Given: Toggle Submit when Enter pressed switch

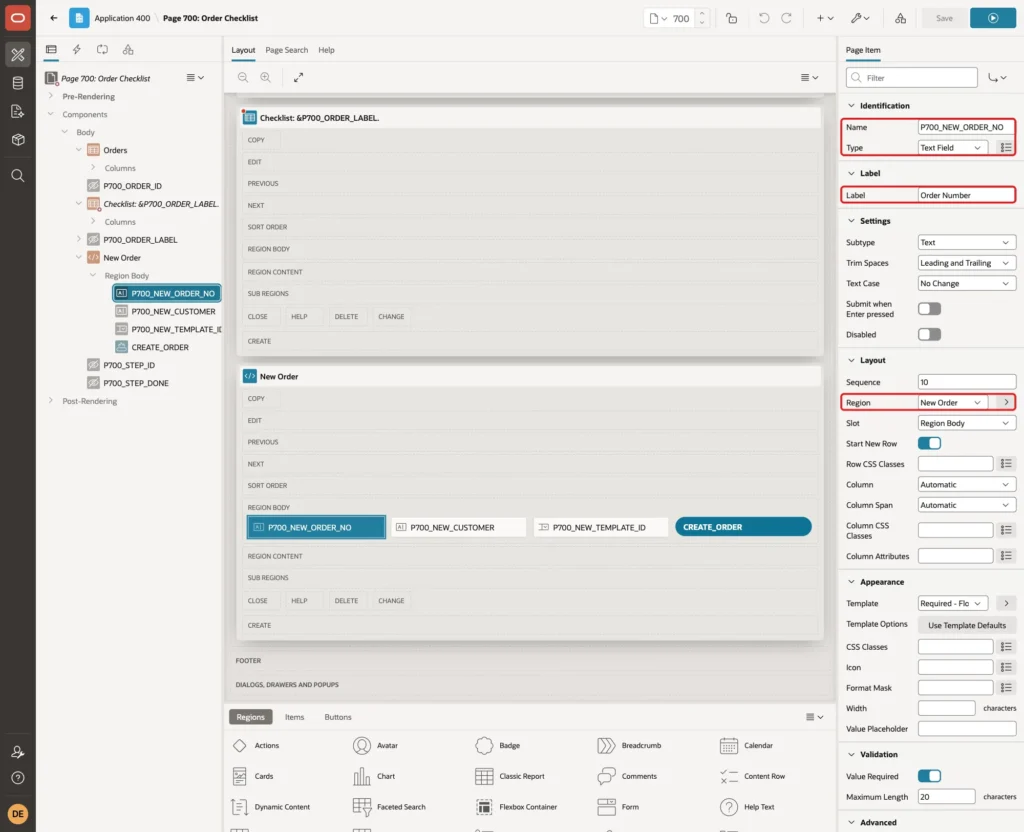Looking at the screenshot, I should (x=929, y=309).
